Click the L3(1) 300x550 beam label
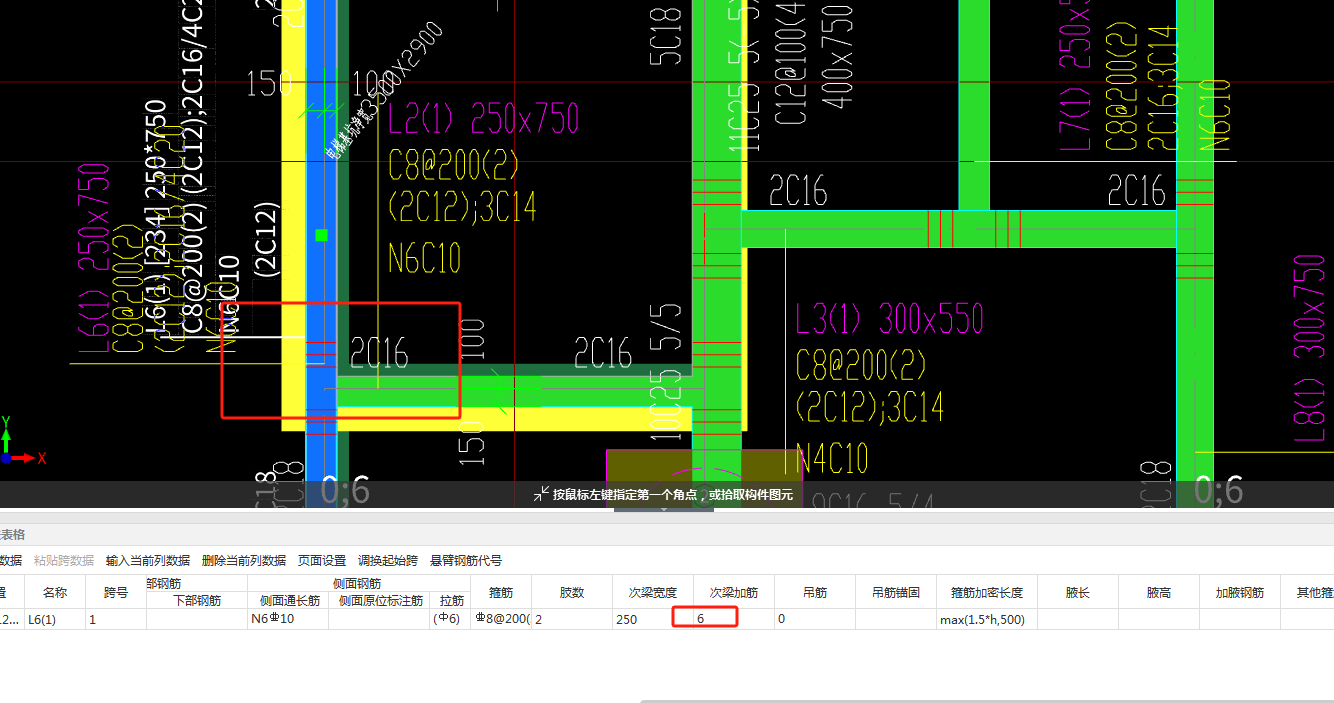This screenshot has height=703, width=1334. (890, 320)
